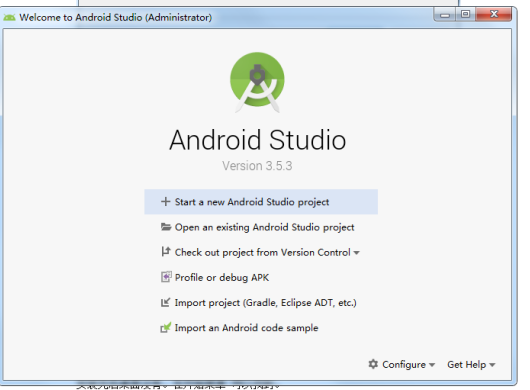This screenshot has height=390, width=530.
Task: Click the Configure gear icon
Action: [373, 364]
